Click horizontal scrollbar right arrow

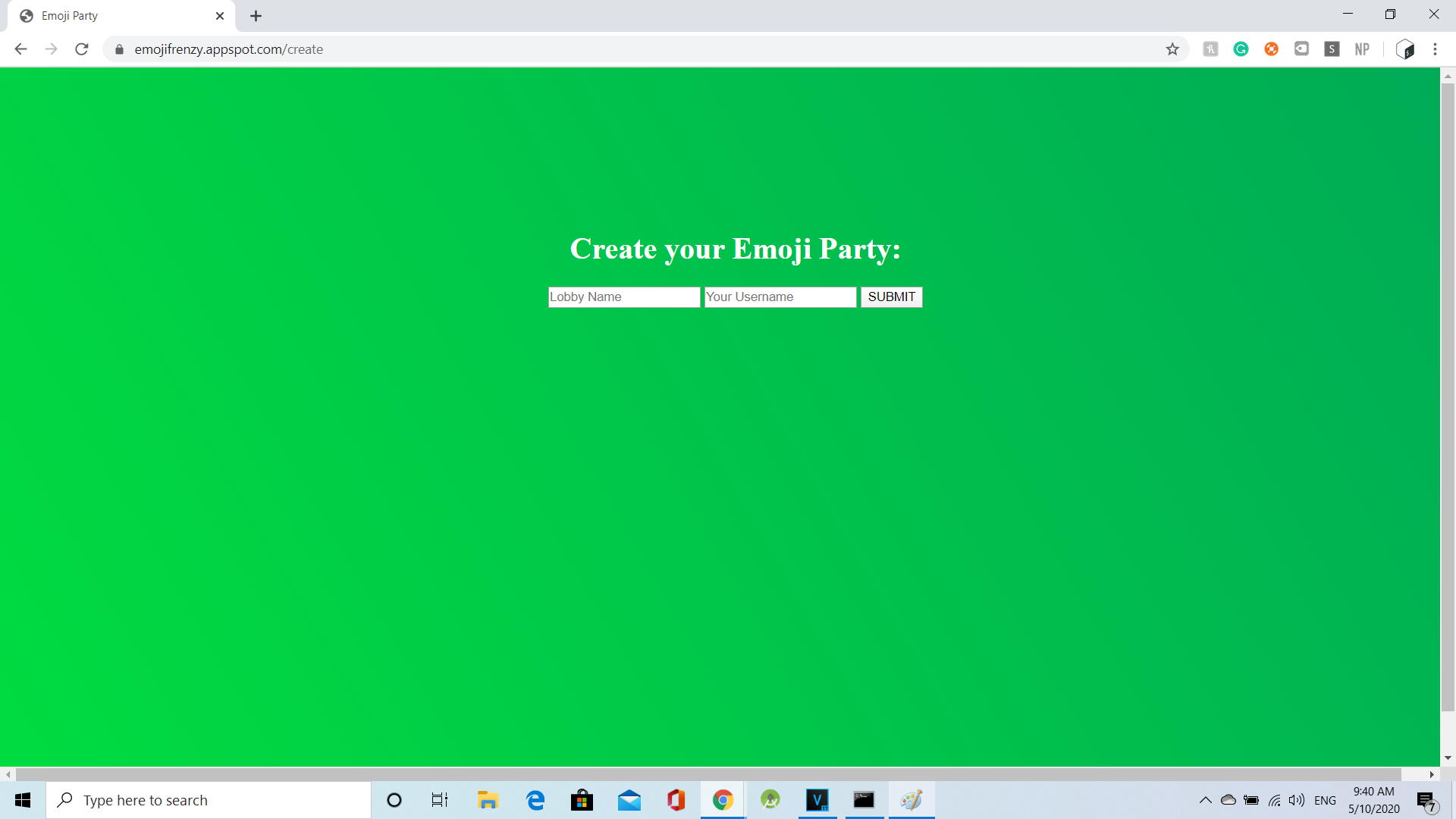coord(1432,774)
